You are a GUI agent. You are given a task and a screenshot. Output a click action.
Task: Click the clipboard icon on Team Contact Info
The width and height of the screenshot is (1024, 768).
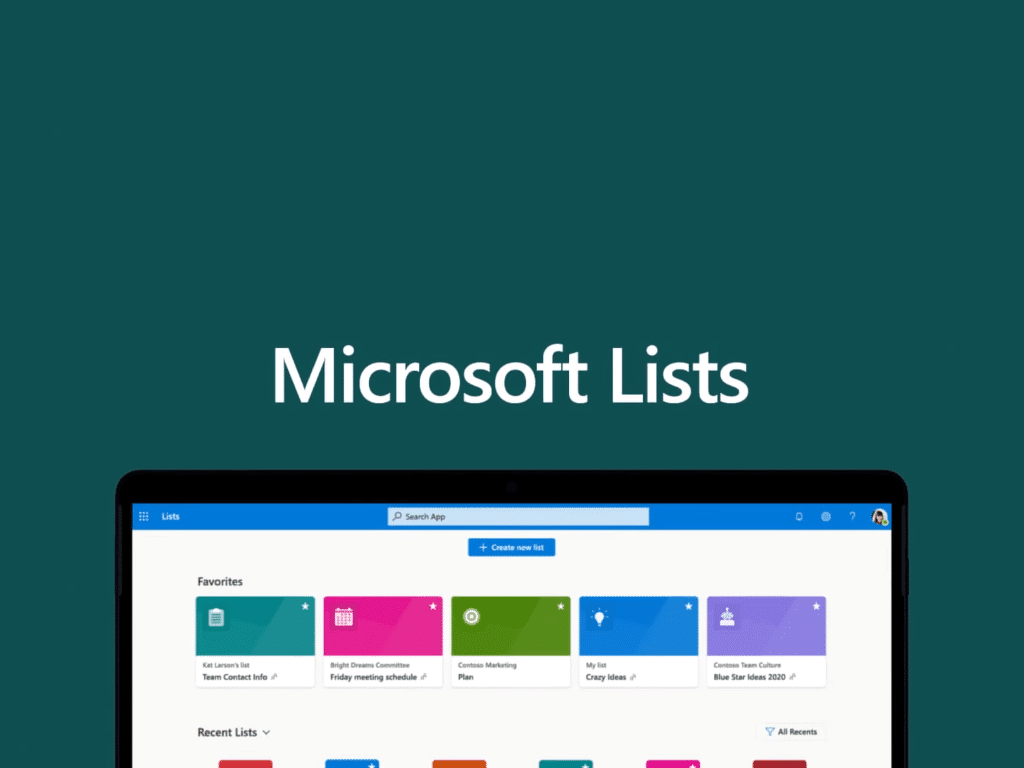[x=216, y=617]
